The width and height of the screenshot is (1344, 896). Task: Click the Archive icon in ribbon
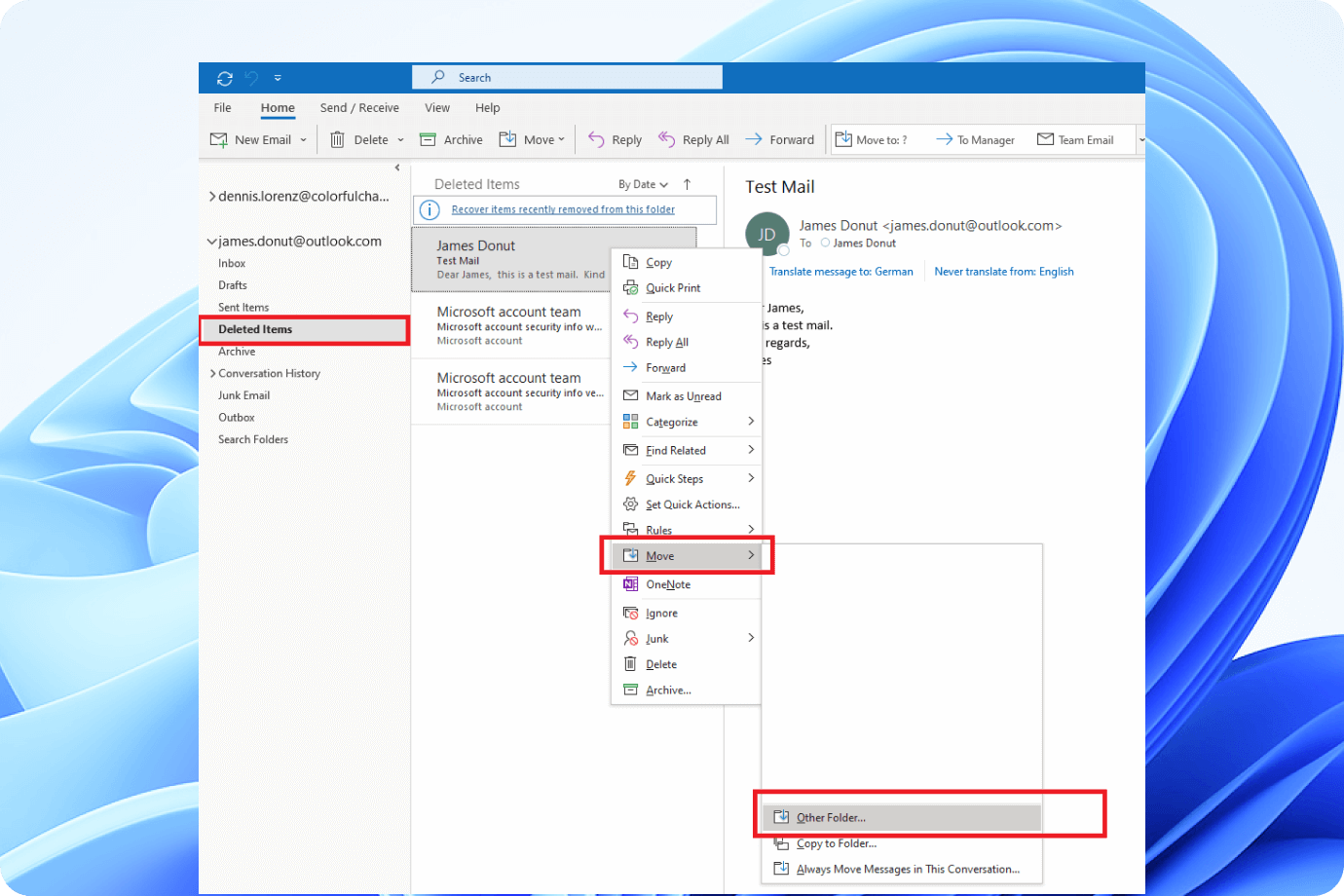pos(428,139)
